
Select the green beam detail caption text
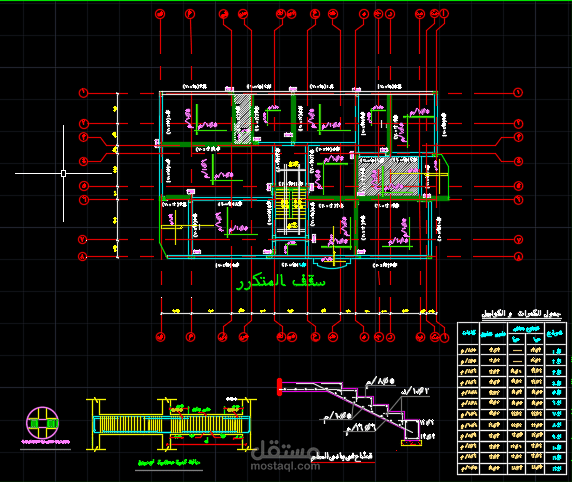pos(169,463)
